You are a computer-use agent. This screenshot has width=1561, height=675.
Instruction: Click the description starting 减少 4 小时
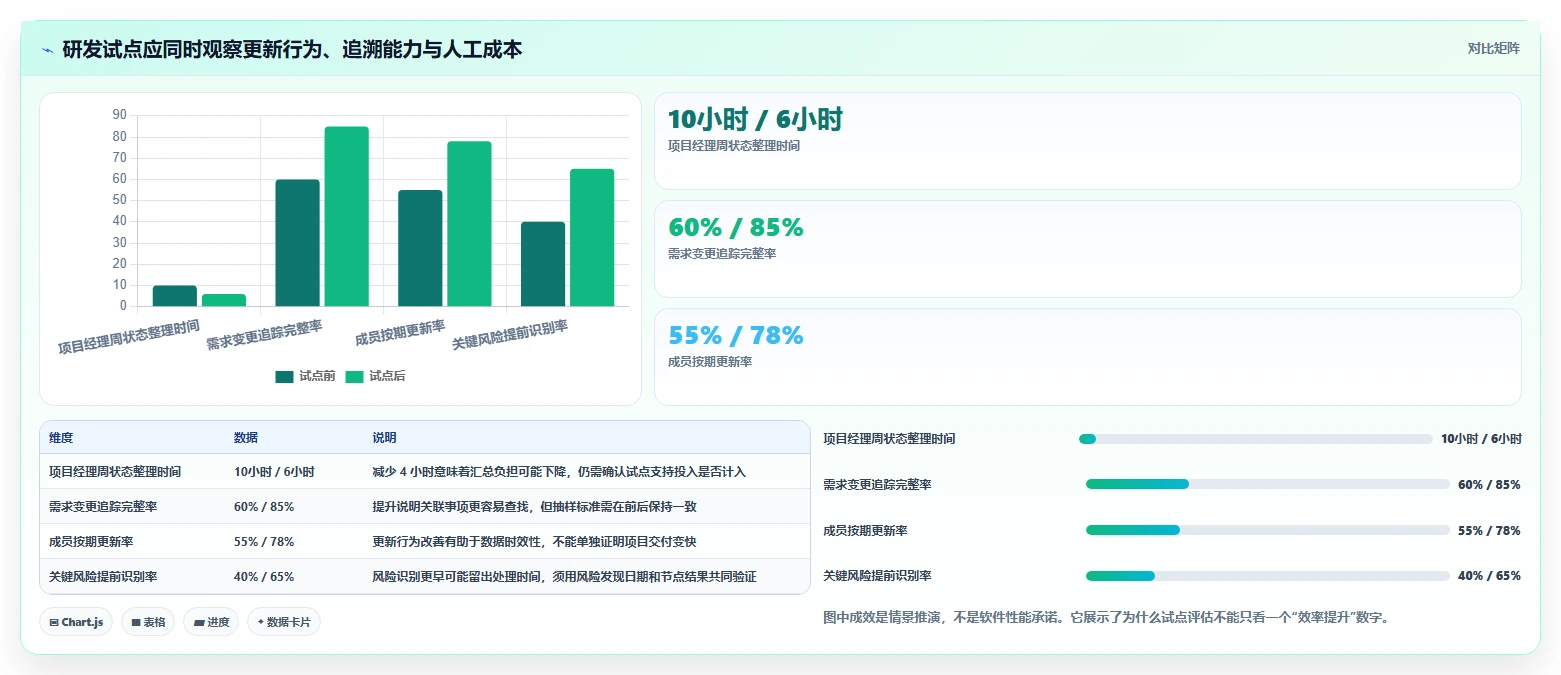tap(559, 472)
